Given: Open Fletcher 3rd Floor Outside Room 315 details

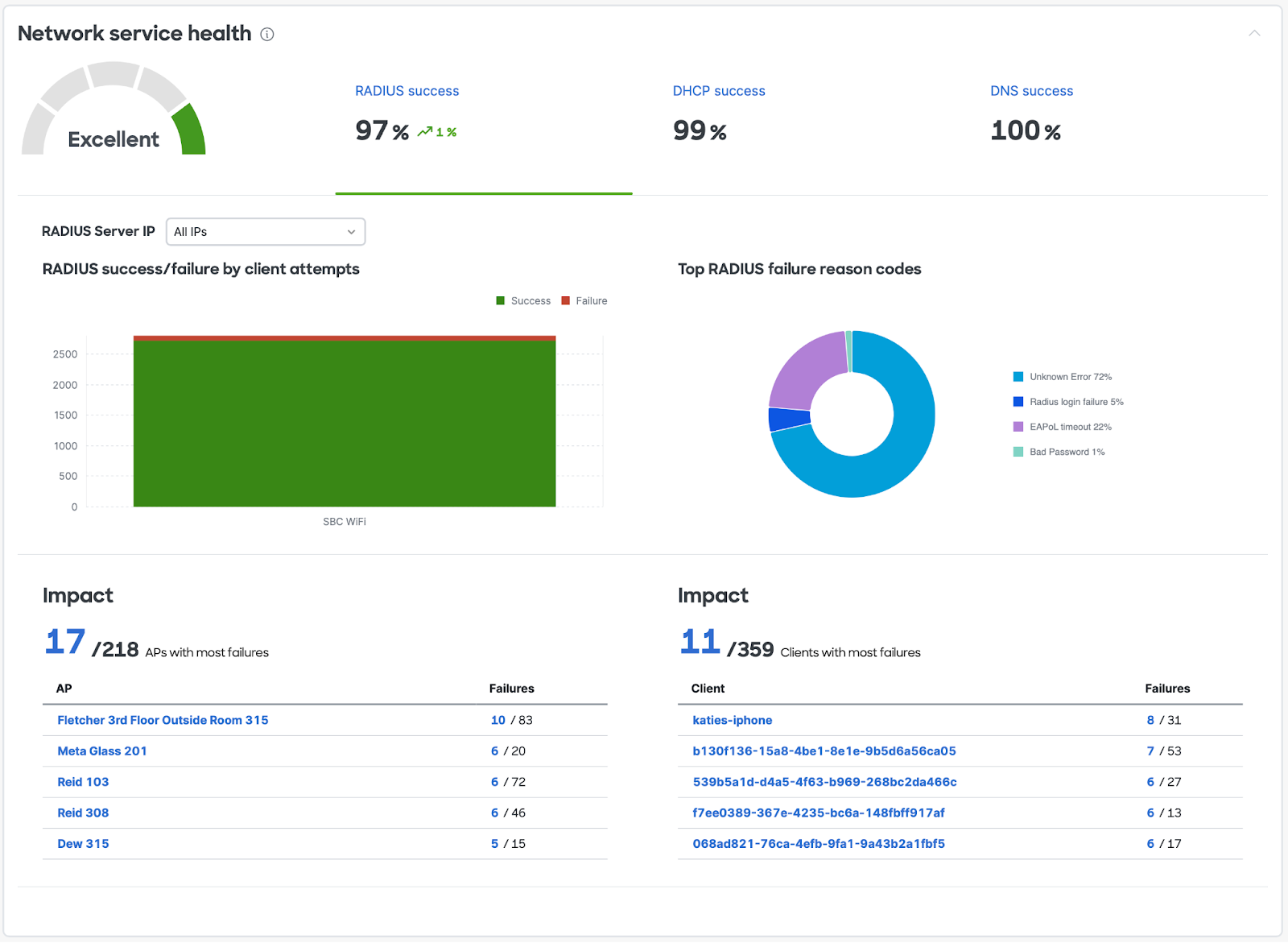Looking at the screenshot, I should point(163,720).
